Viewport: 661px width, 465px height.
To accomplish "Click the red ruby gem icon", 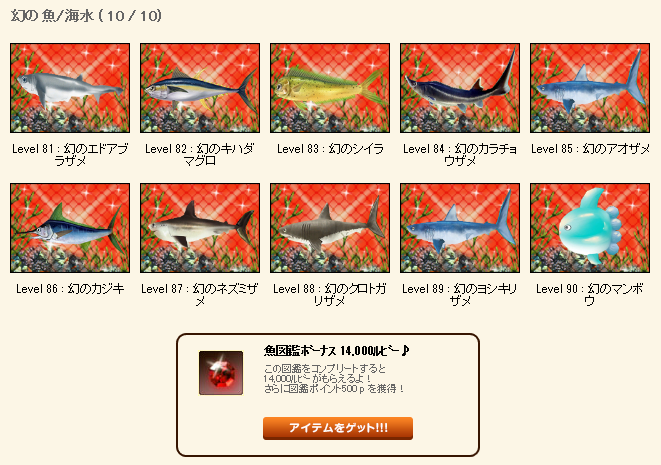I will [221, 373].
